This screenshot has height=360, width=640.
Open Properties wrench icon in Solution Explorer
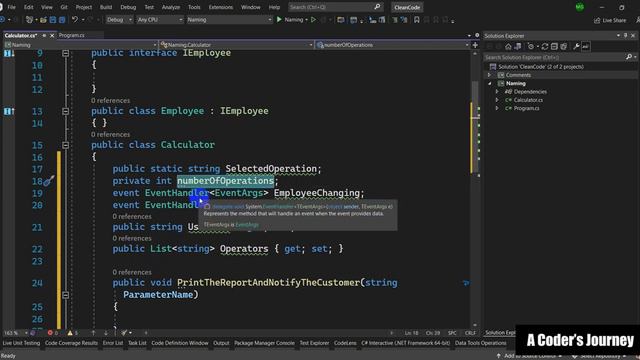pyautogui.click(x=576, y=47)
